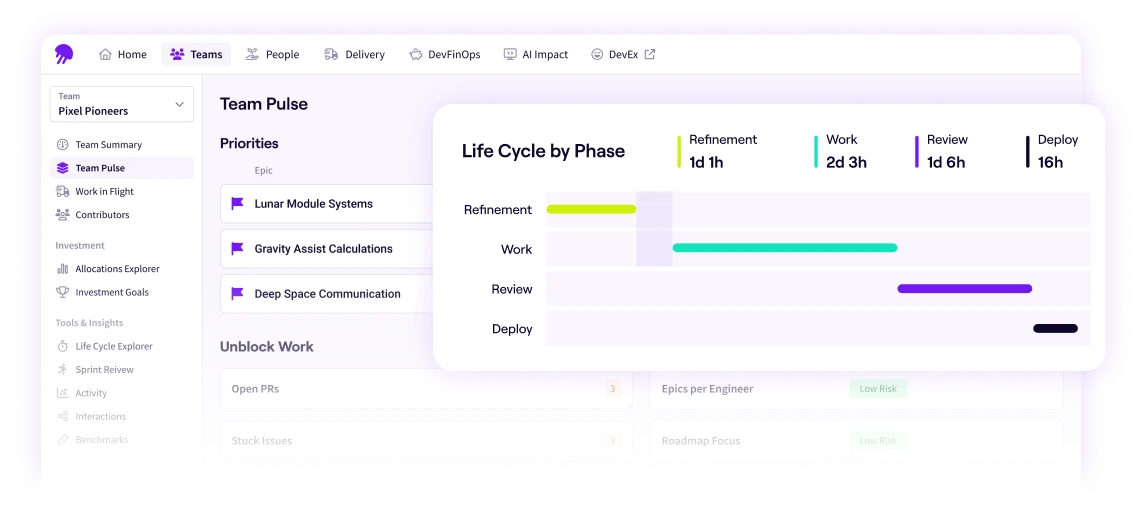Click the DevEx external-link arrow icon
This screenshot has height=525, width=1140.
650,54
